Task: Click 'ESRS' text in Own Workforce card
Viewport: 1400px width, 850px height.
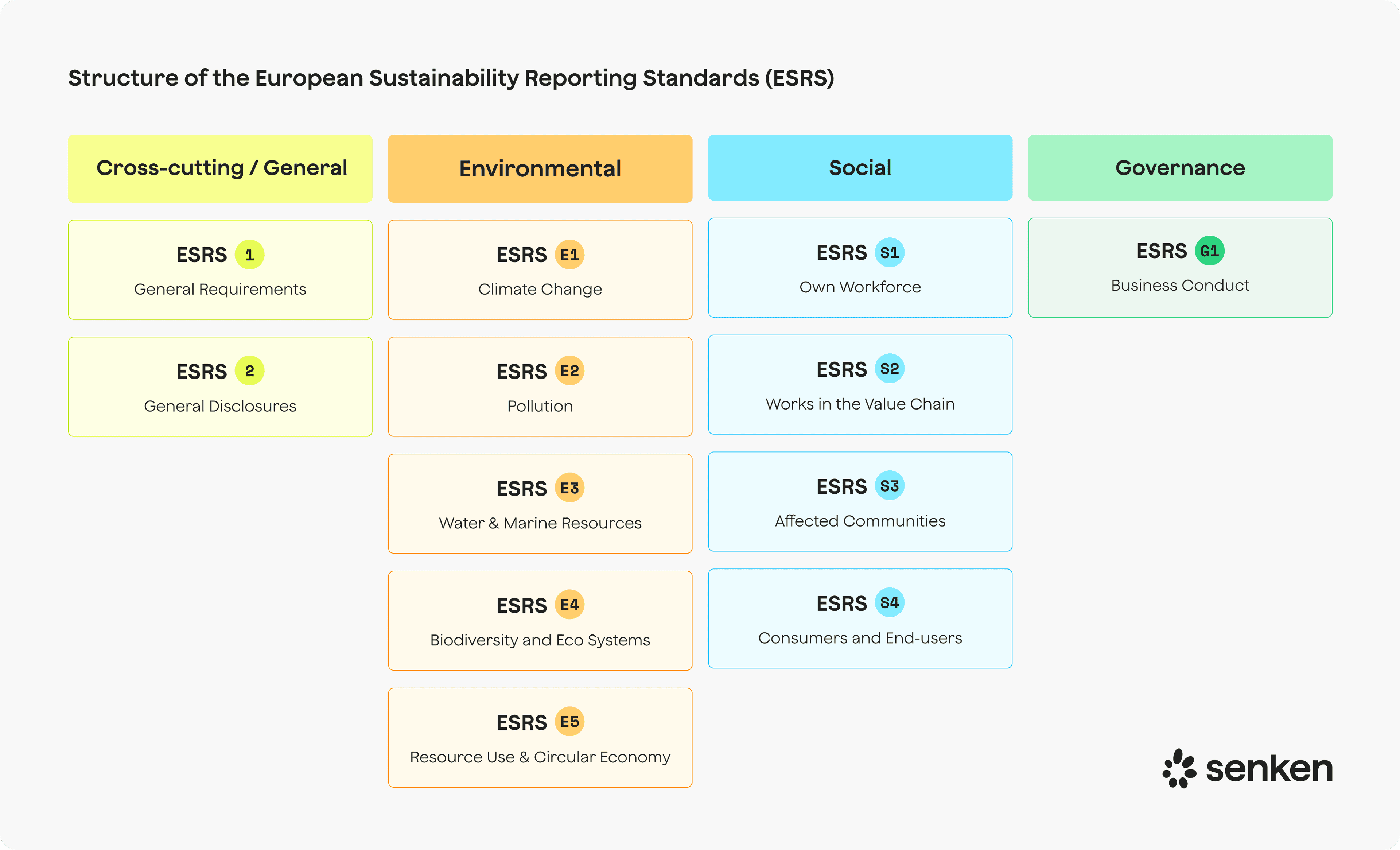Action: pos(841,253)
